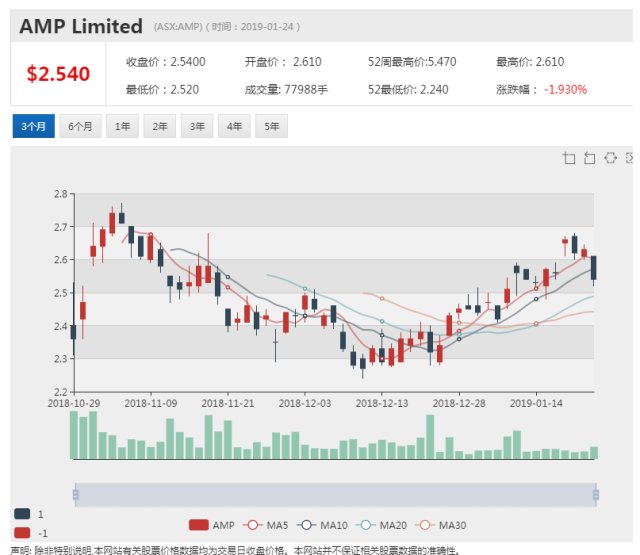Switch to the 6个月 tab
This screenshot has width=640, height=555.
(80, 126)
